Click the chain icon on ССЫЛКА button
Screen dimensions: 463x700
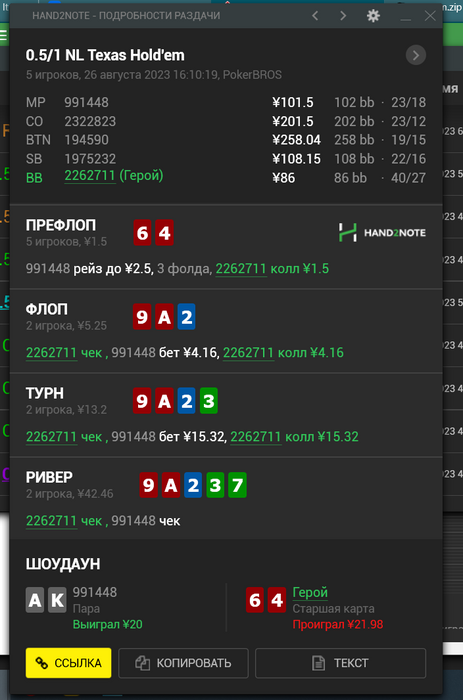[x=42, y=663]
